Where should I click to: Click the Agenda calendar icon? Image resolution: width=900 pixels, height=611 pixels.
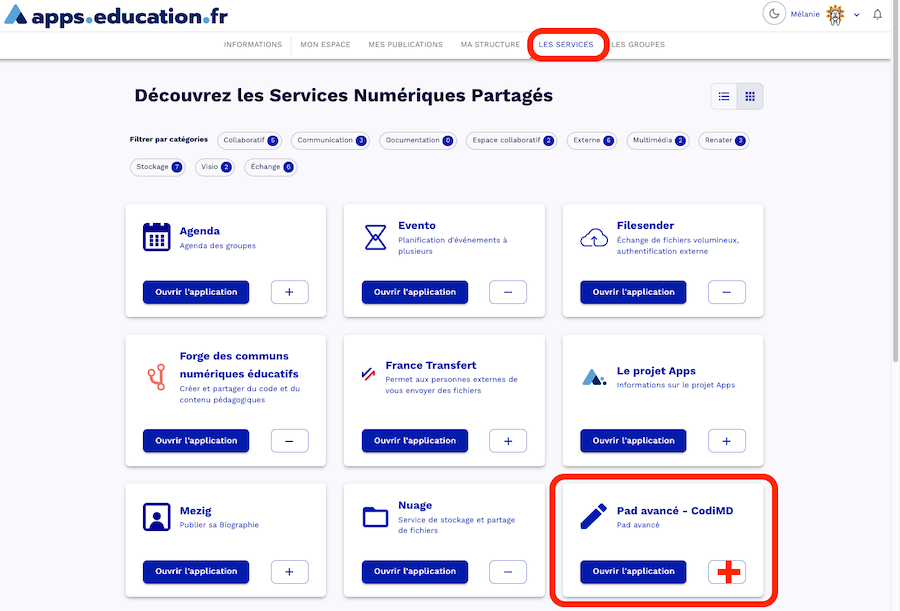(157, 237)
